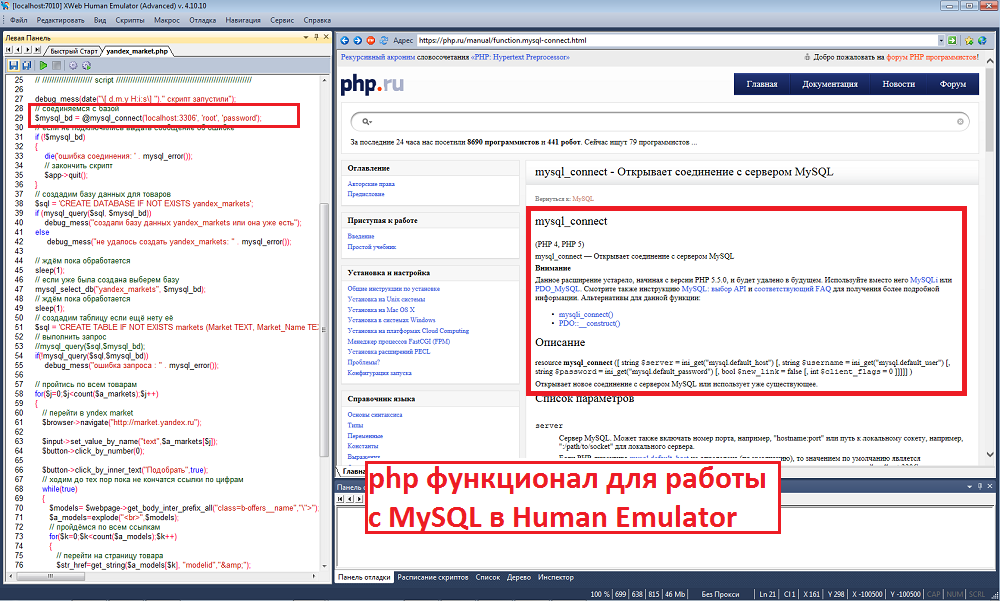Jump to first tab in bottom panel
Image resolution: width=1000 pixels, height=601 pixels.
pyautogui.click(x=341, y=498)
